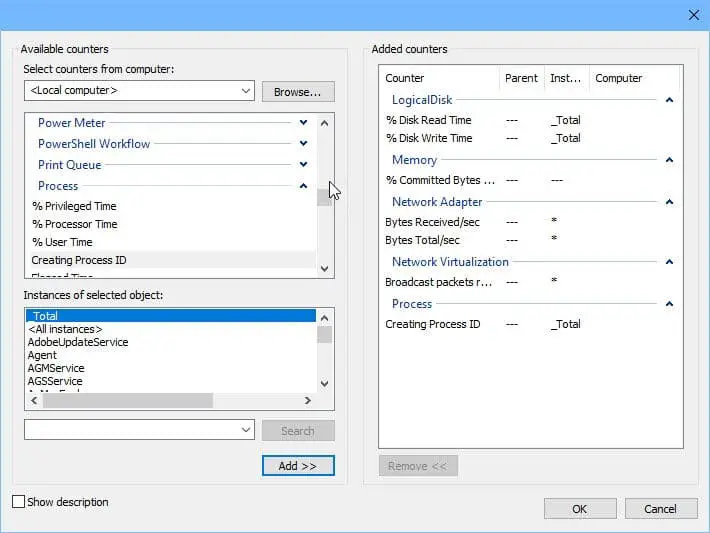Viewport: 710px width, 533px height.
Task: Select added counter Bytes Total/sec
Action: [x=531, y=240]
